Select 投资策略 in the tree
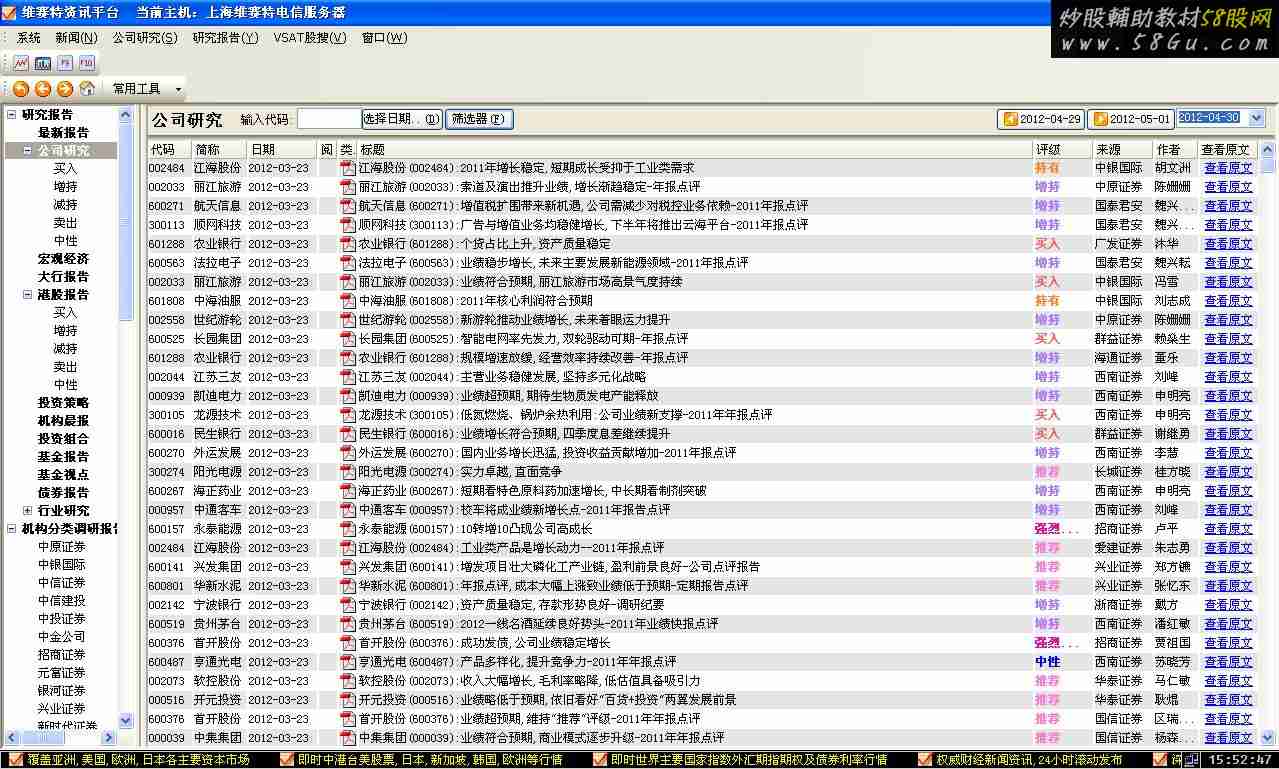 point(63,402)
